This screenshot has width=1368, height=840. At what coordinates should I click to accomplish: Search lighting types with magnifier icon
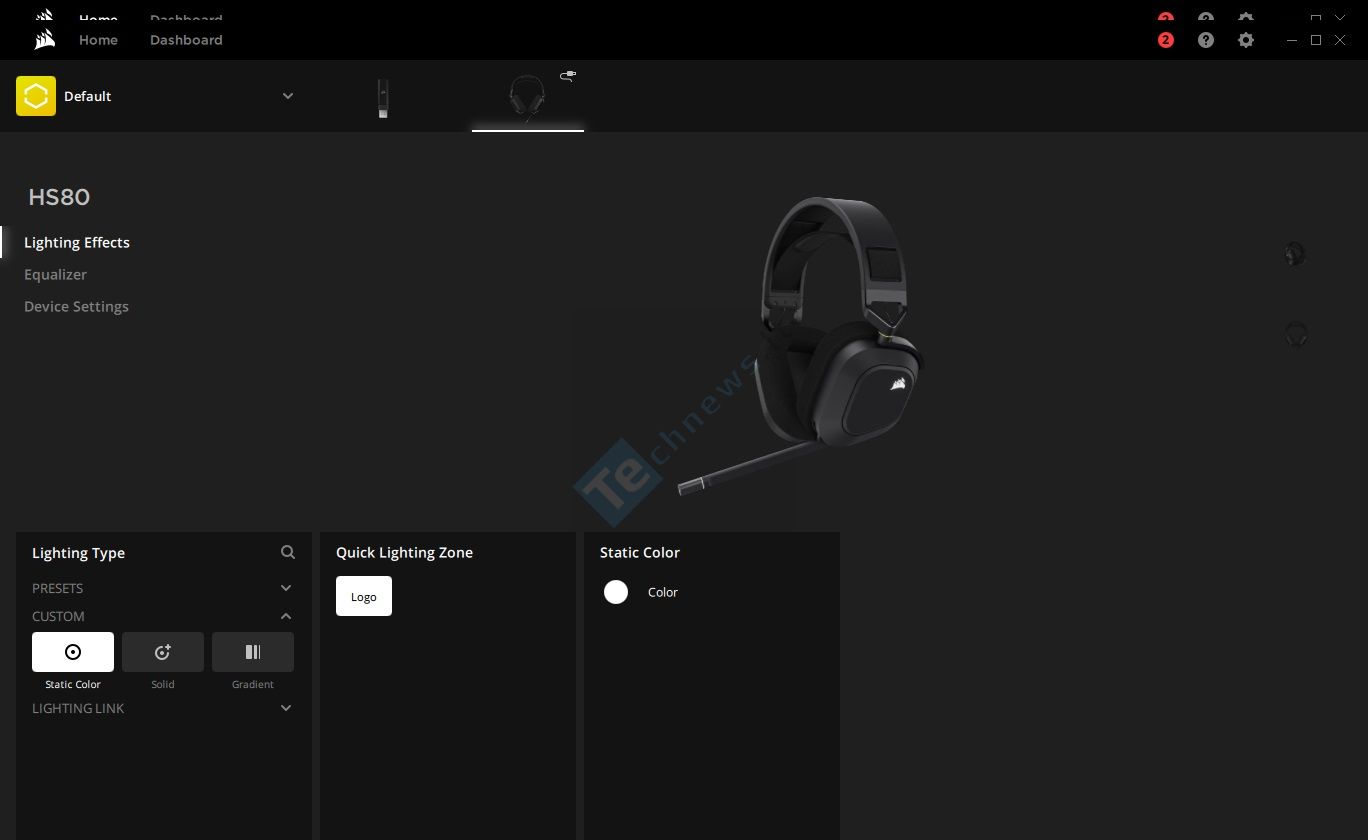click(x=288, y=552)
